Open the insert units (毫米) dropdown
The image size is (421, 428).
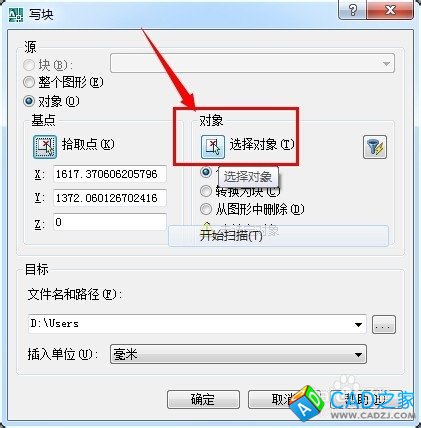point(238,354)
